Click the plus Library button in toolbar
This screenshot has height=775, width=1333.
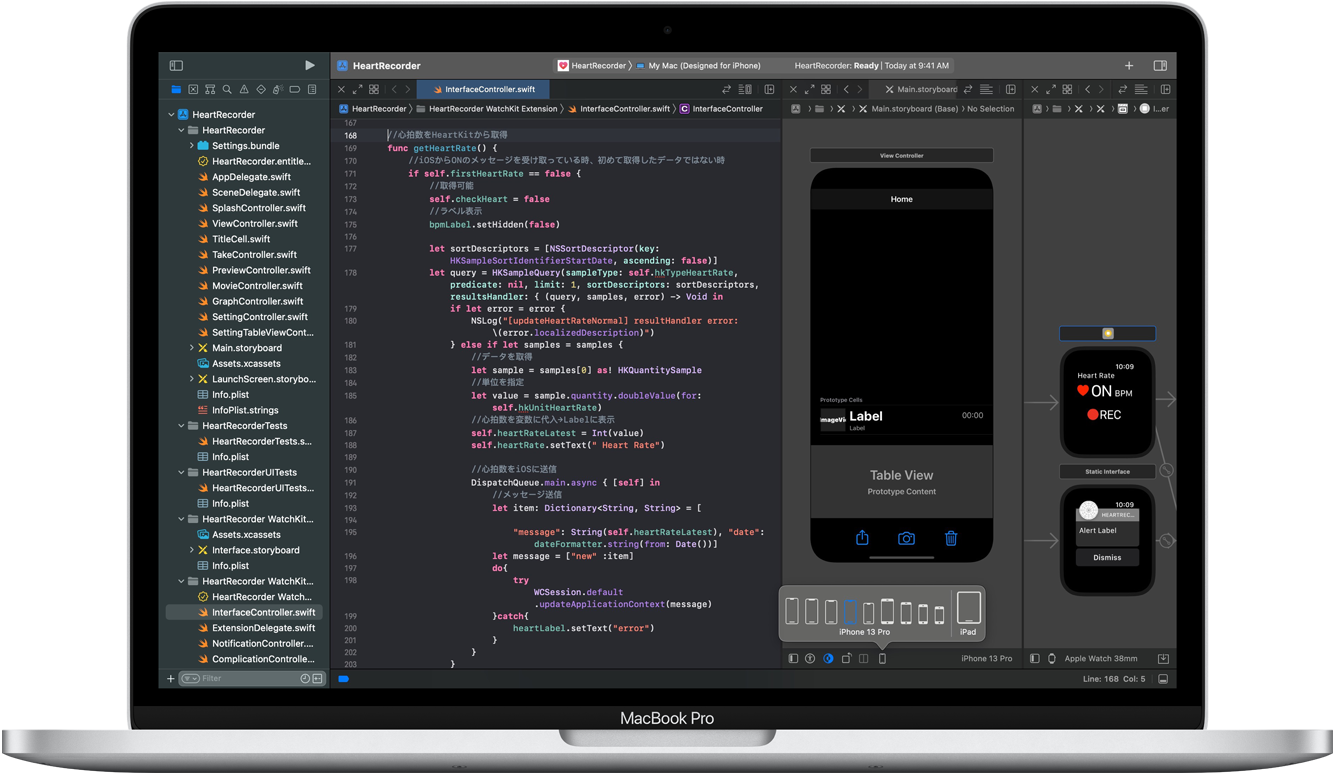(1129, 66)
